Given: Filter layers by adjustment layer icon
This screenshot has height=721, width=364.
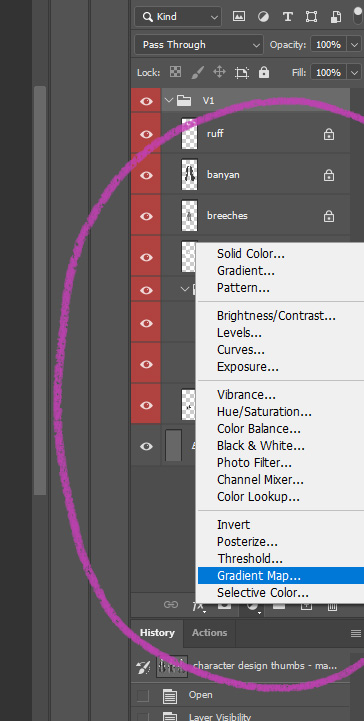Looking at the screenshot, I should click(263, 17).
